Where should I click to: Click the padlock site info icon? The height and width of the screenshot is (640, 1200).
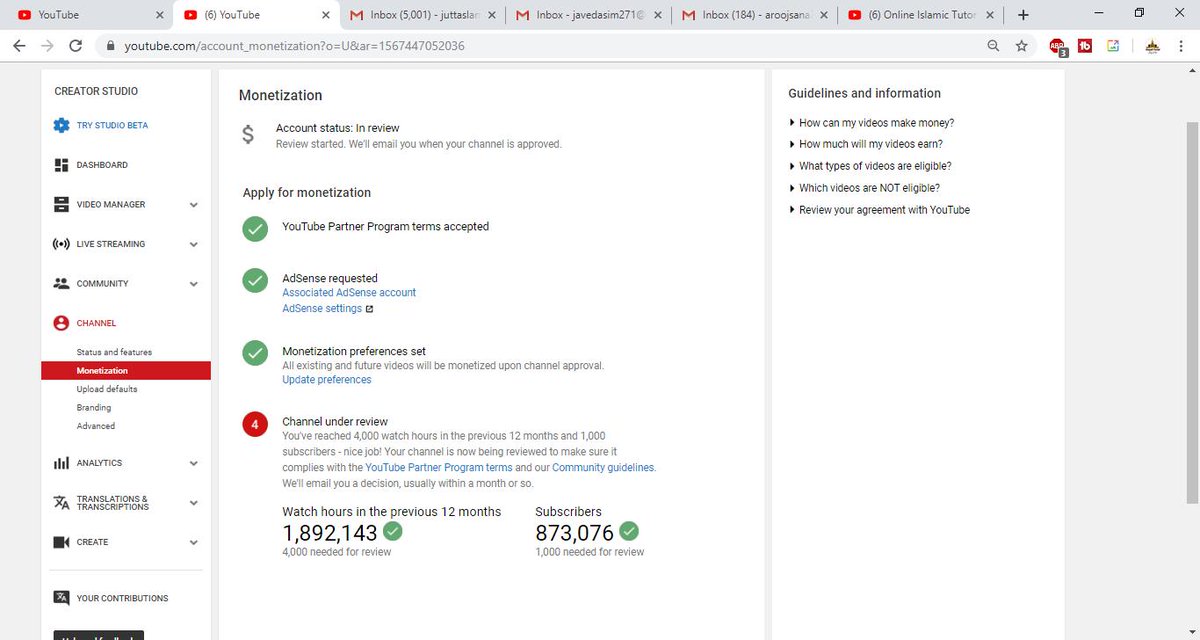(x=110, y=46)
